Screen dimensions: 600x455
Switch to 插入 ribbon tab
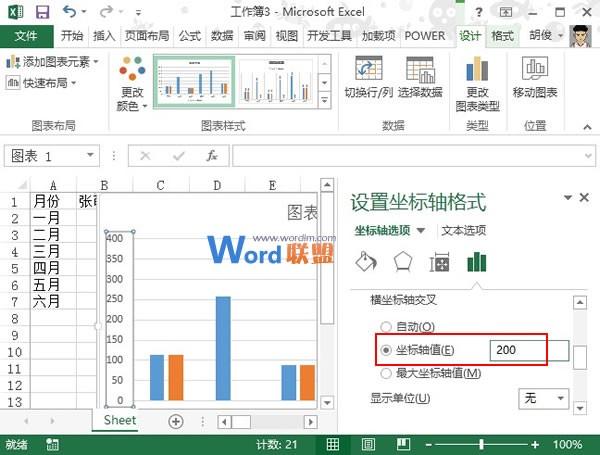point(104,36)
